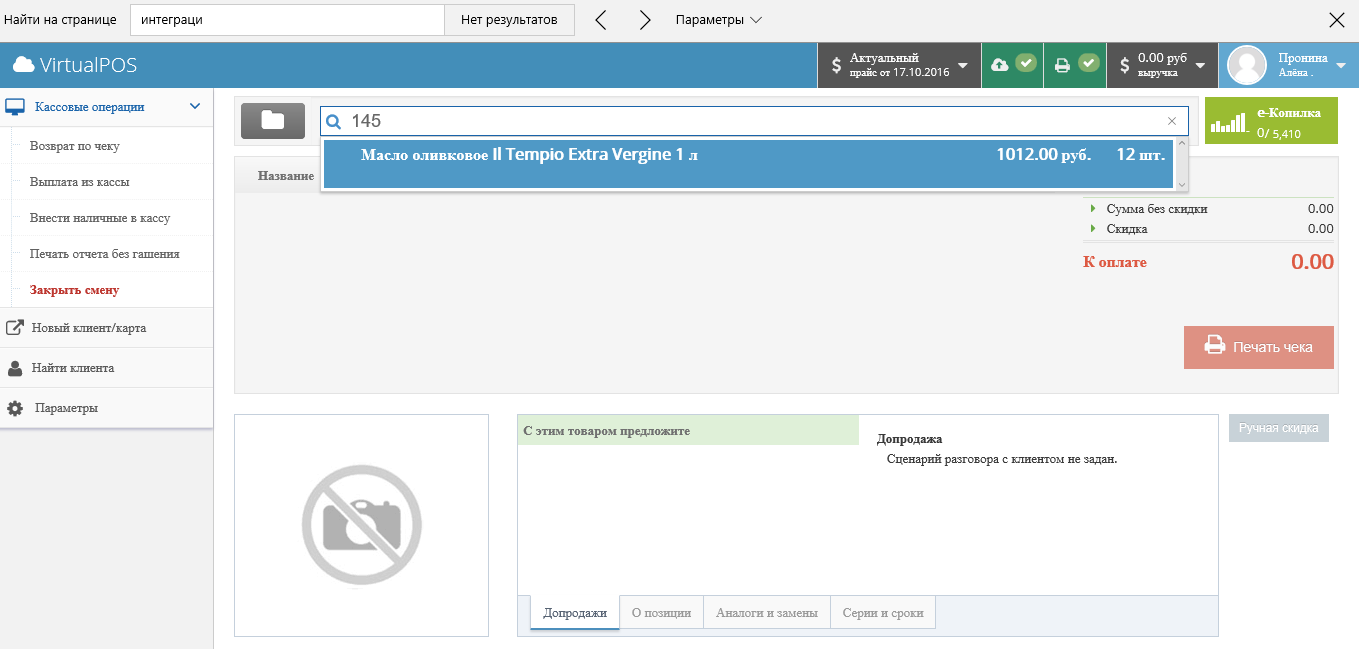This screenshot has height=649, width=1359.
Task: Switch to the О позиции tab
Action: [x=660, y=612]
